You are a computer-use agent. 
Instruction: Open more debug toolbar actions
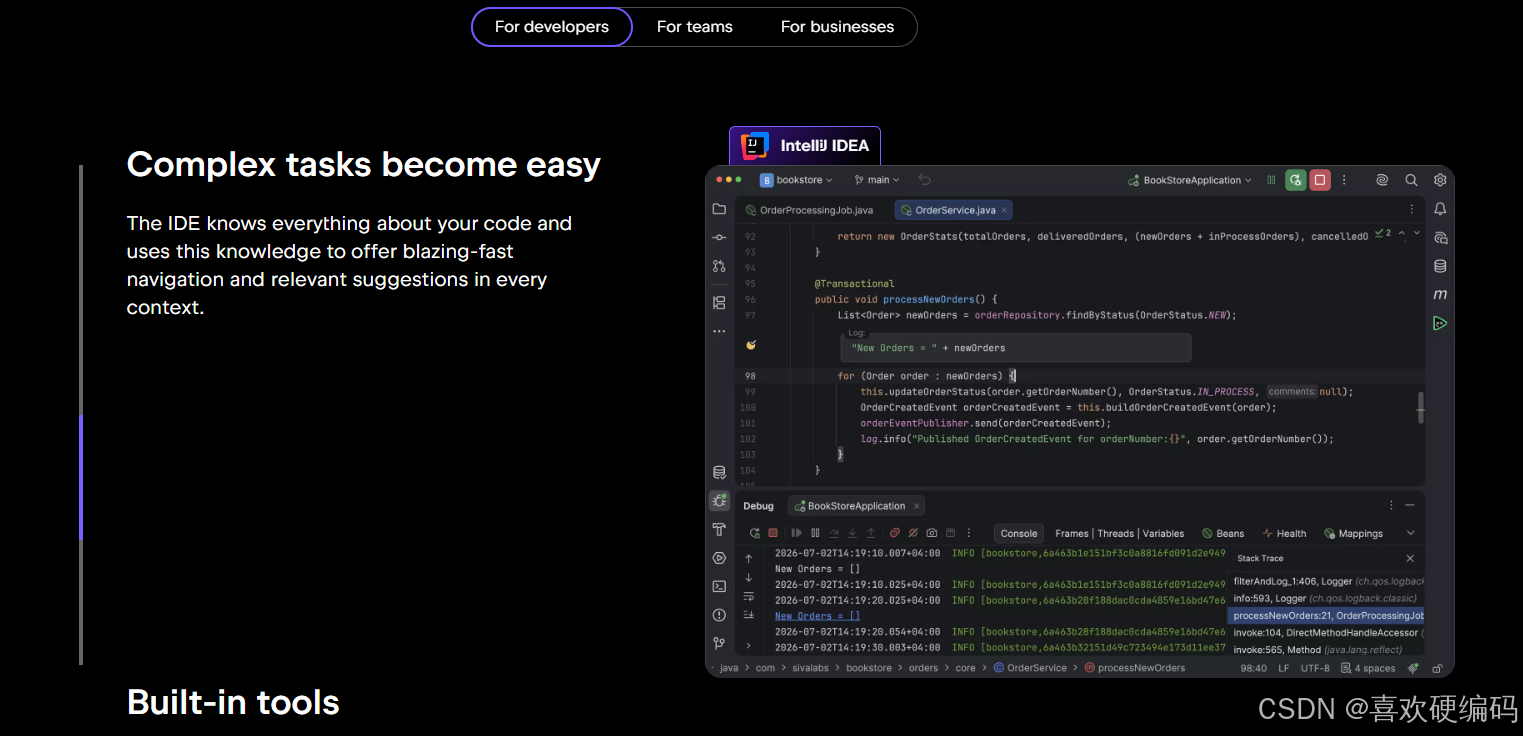(x=969, y=533)
